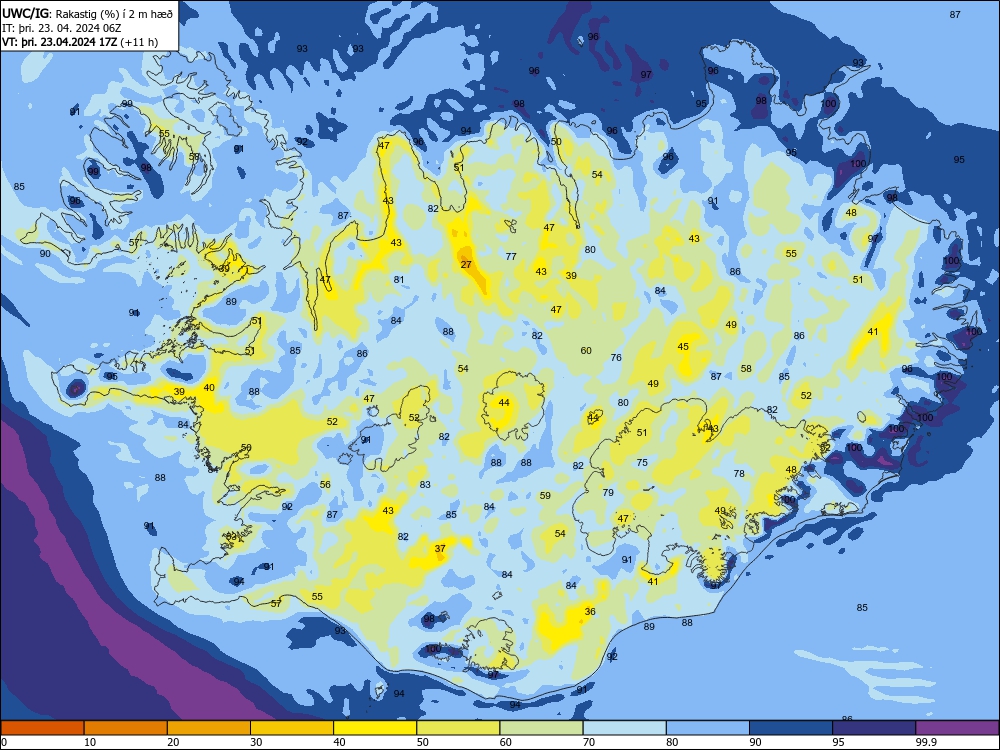Image resolution: width=1000 pixels, height=750 pixels.
Task: Choose the light blue 80–90 legend swatch
Action: coord(707,728)
